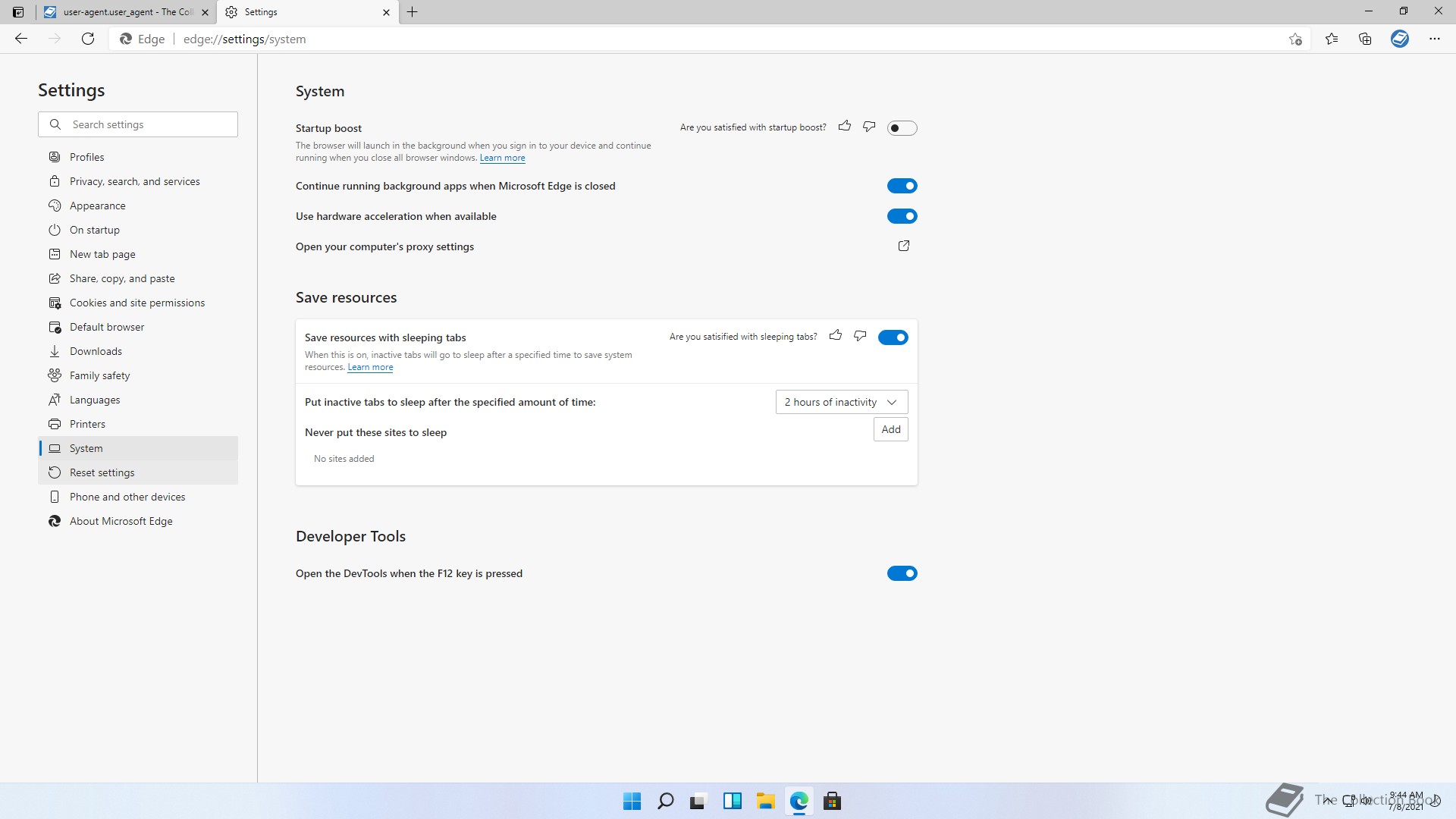Screen dimensions: 1456x819
Task: Open On startup settings
Action: pyautogui.click(x=138, y=230)
